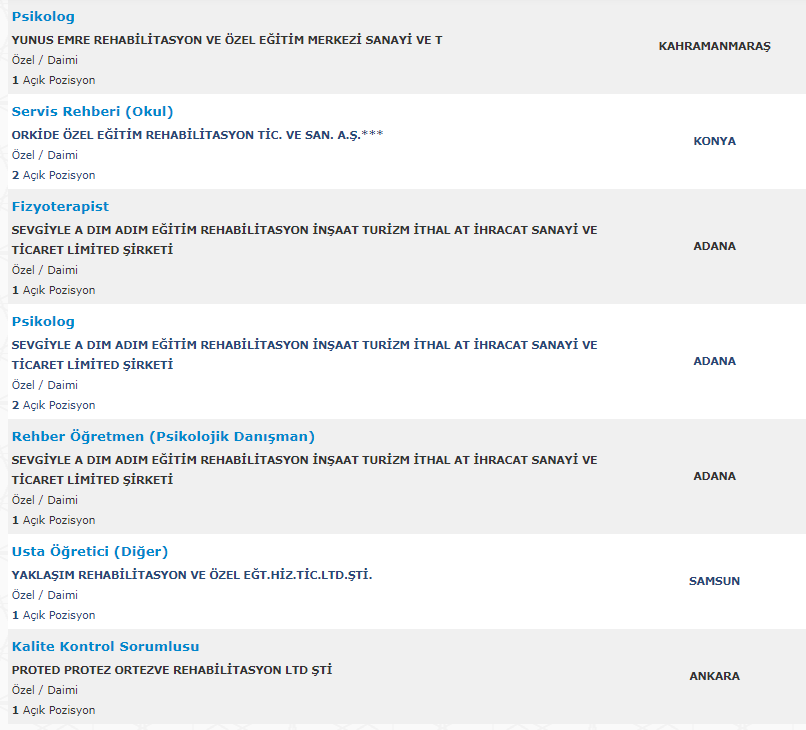The width and height of the screenshot is (806, 730).
Task: Click the ANKARA location text
Action: tap(714, 676)
